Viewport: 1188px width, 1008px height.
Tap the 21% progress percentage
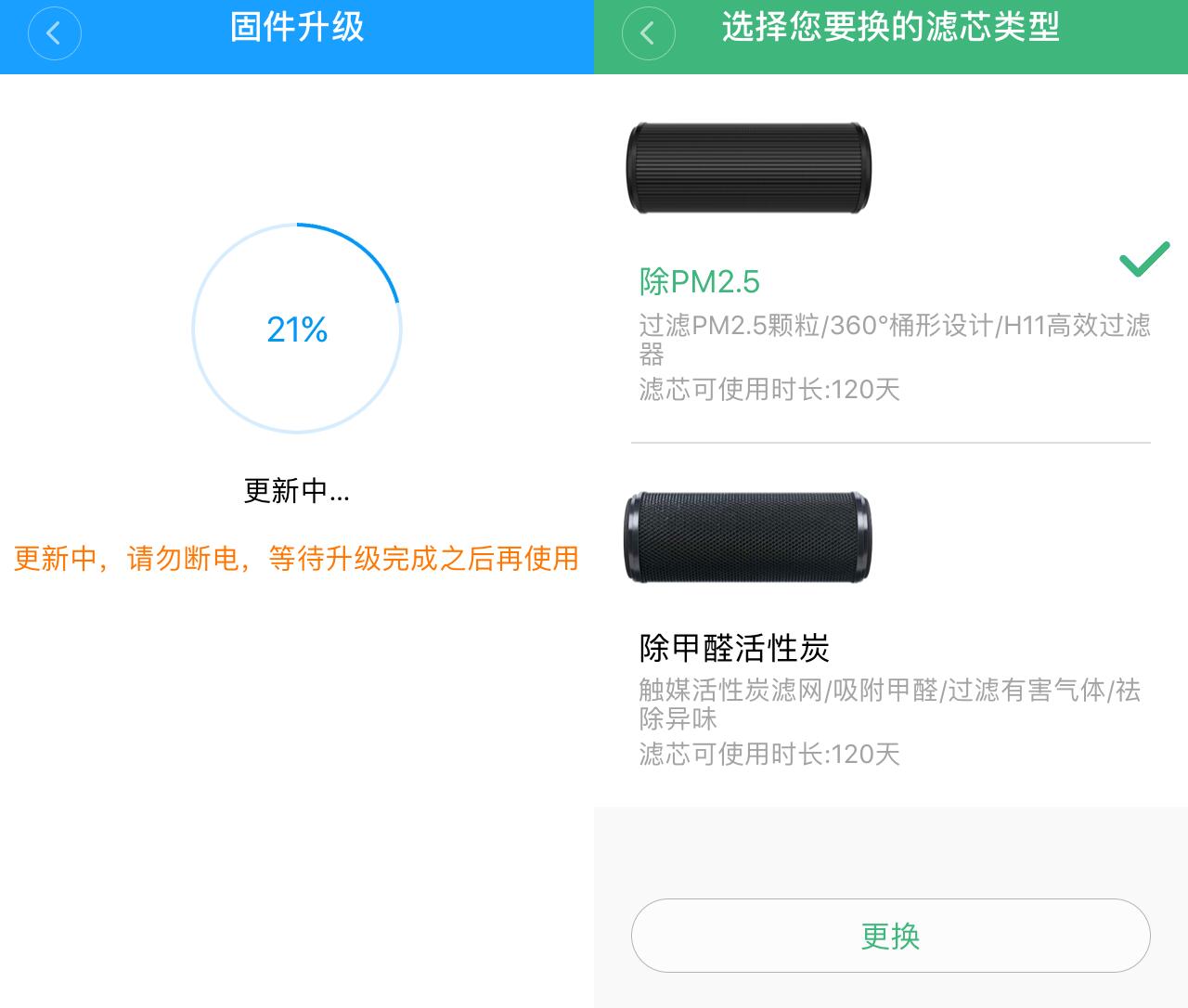click(x=297, y=330)
